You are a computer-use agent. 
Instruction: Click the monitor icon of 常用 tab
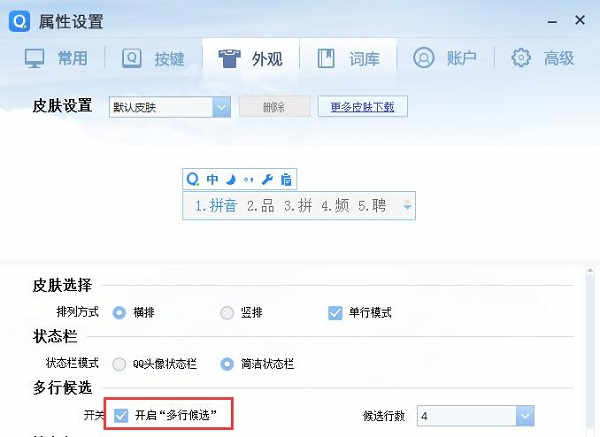click(34, 59)
